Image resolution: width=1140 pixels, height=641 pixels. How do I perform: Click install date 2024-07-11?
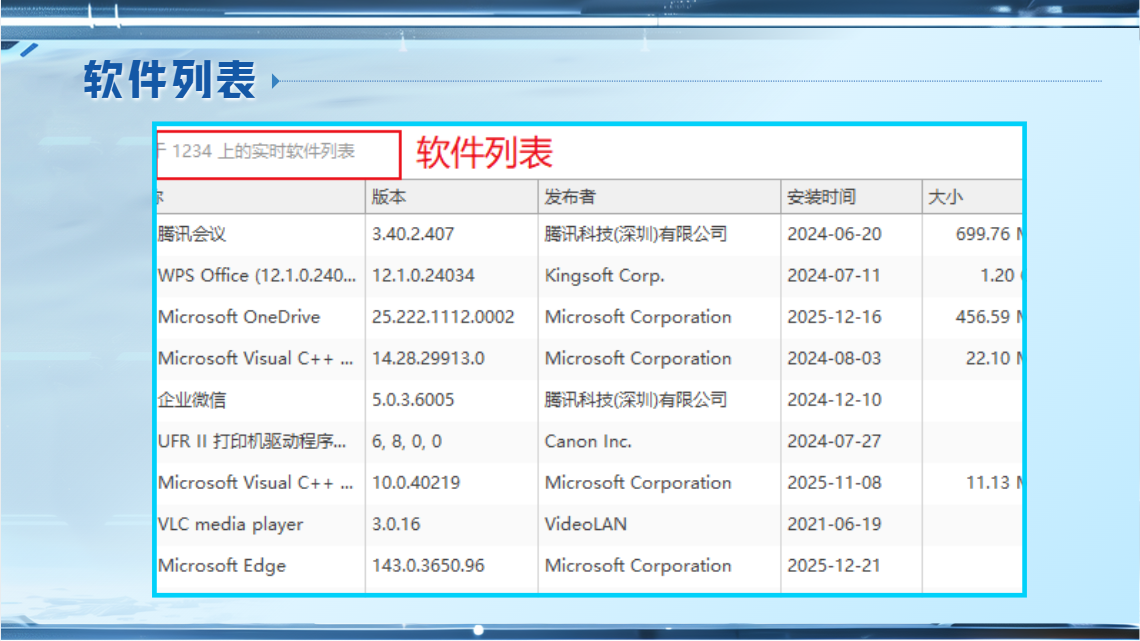[x=834, y=275]
